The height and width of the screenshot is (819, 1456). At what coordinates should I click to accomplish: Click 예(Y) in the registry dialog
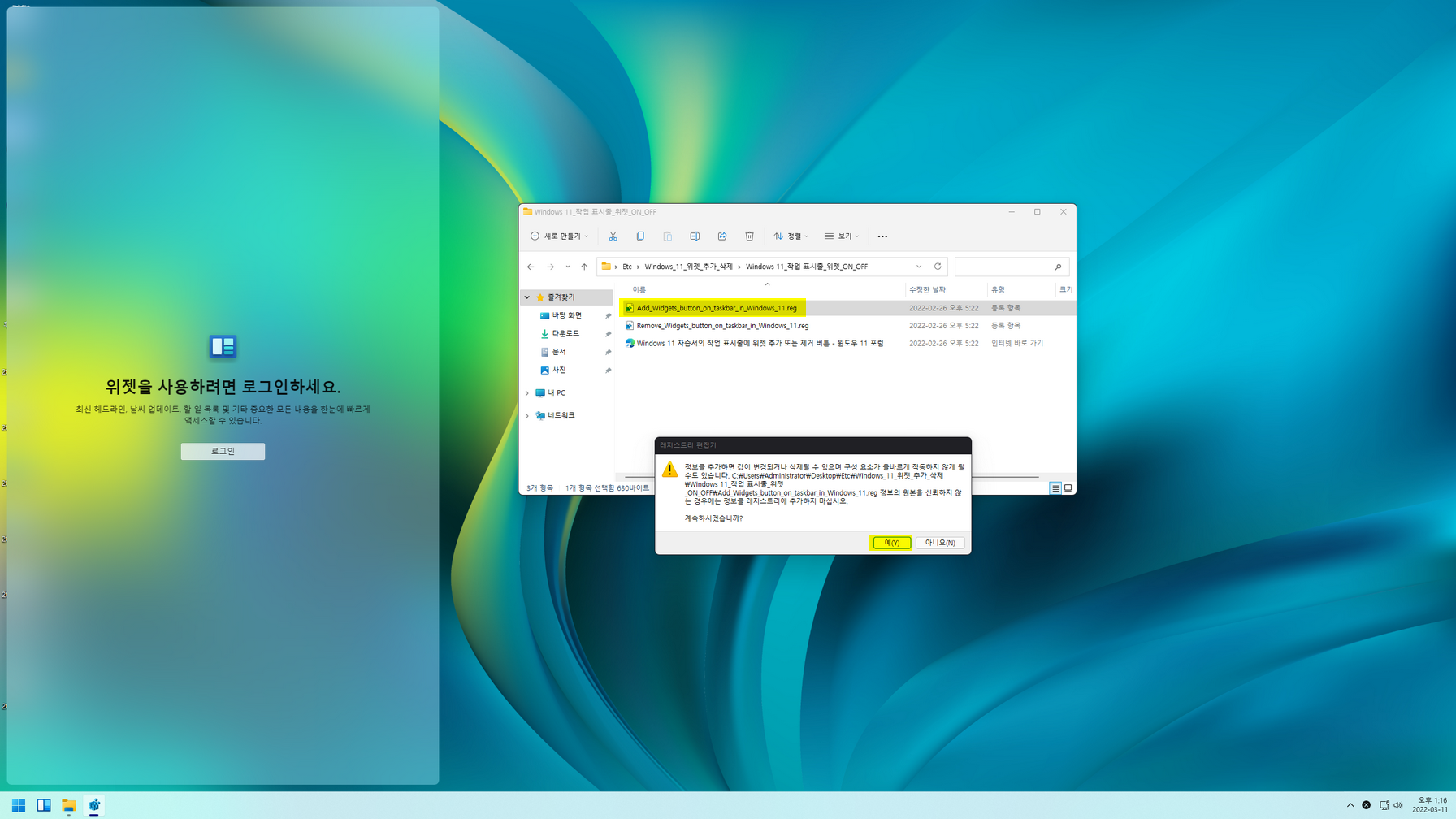891,543
